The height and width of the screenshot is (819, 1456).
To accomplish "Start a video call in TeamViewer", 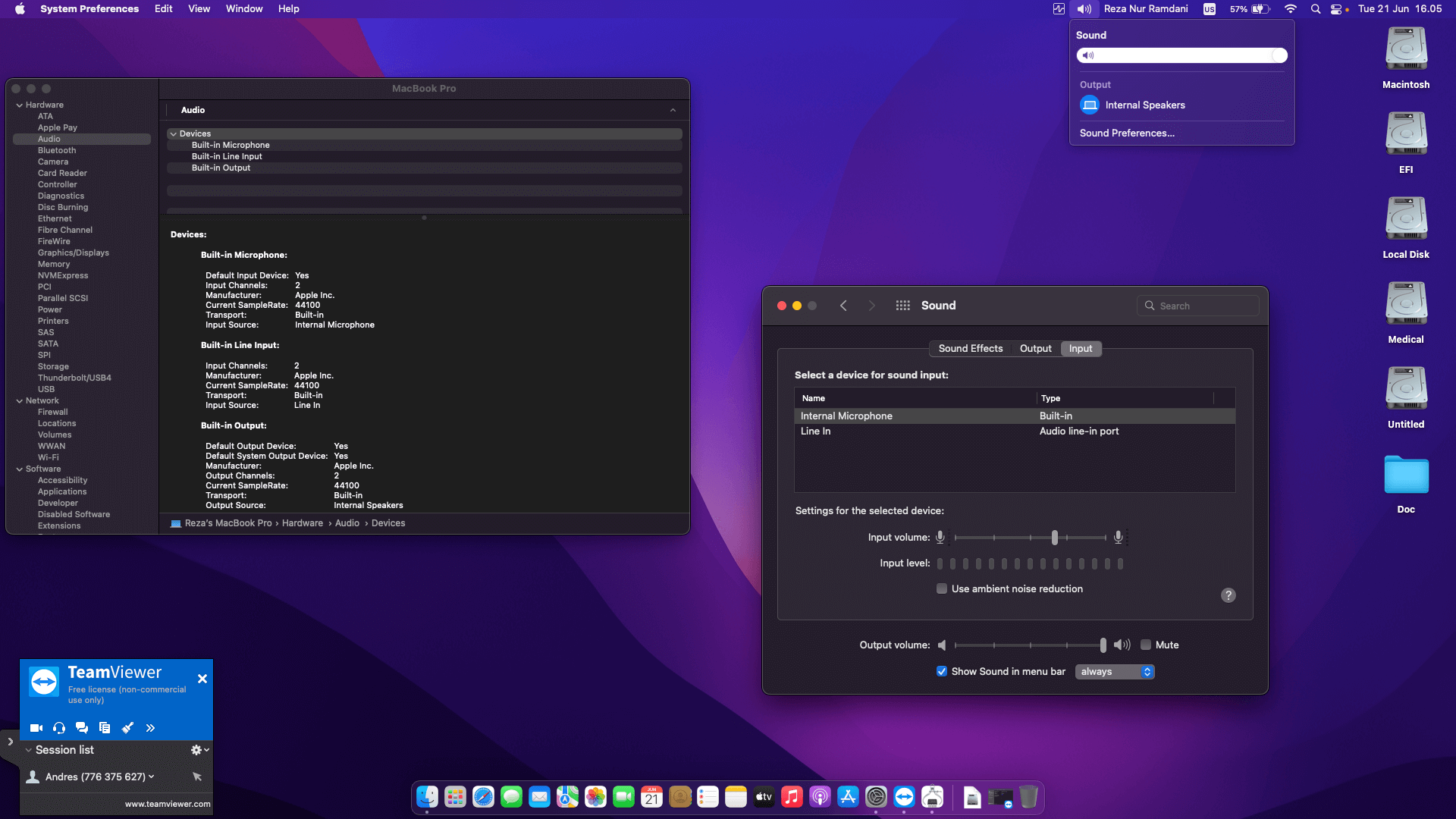I will click(x=36, y=728).
